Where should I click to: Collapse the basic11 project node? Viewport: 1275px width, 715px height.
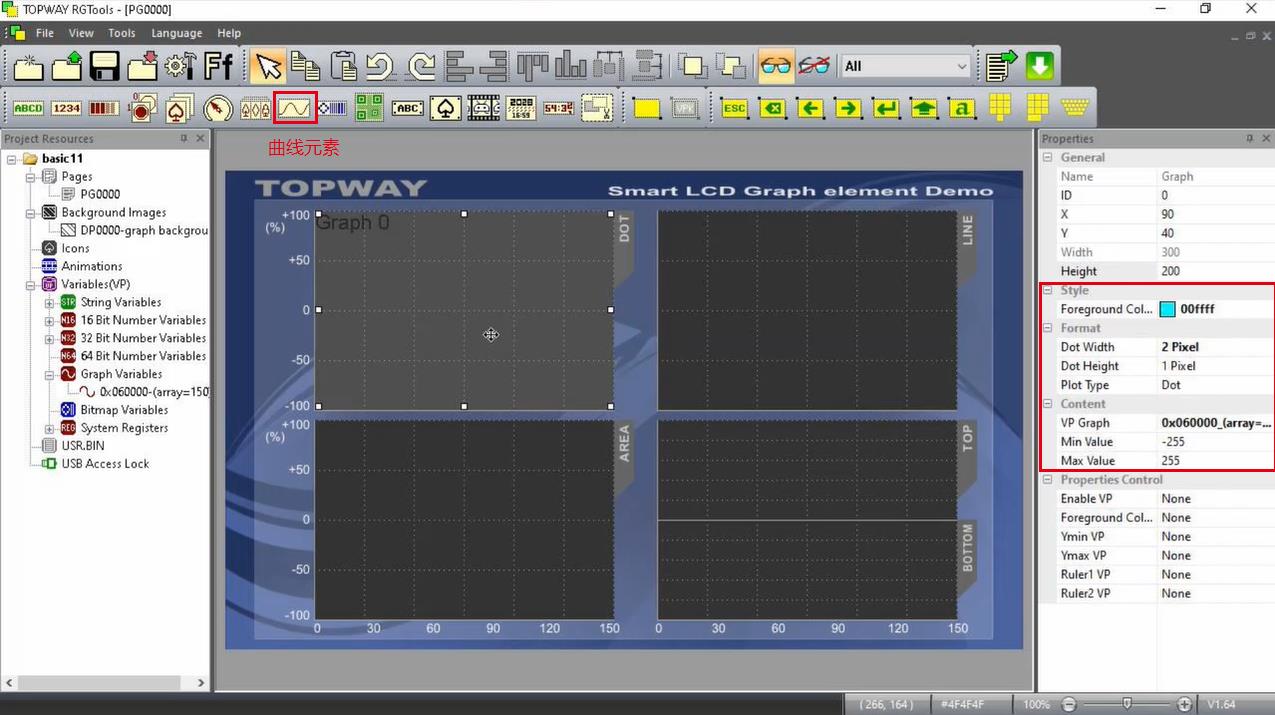click(12, 158)
